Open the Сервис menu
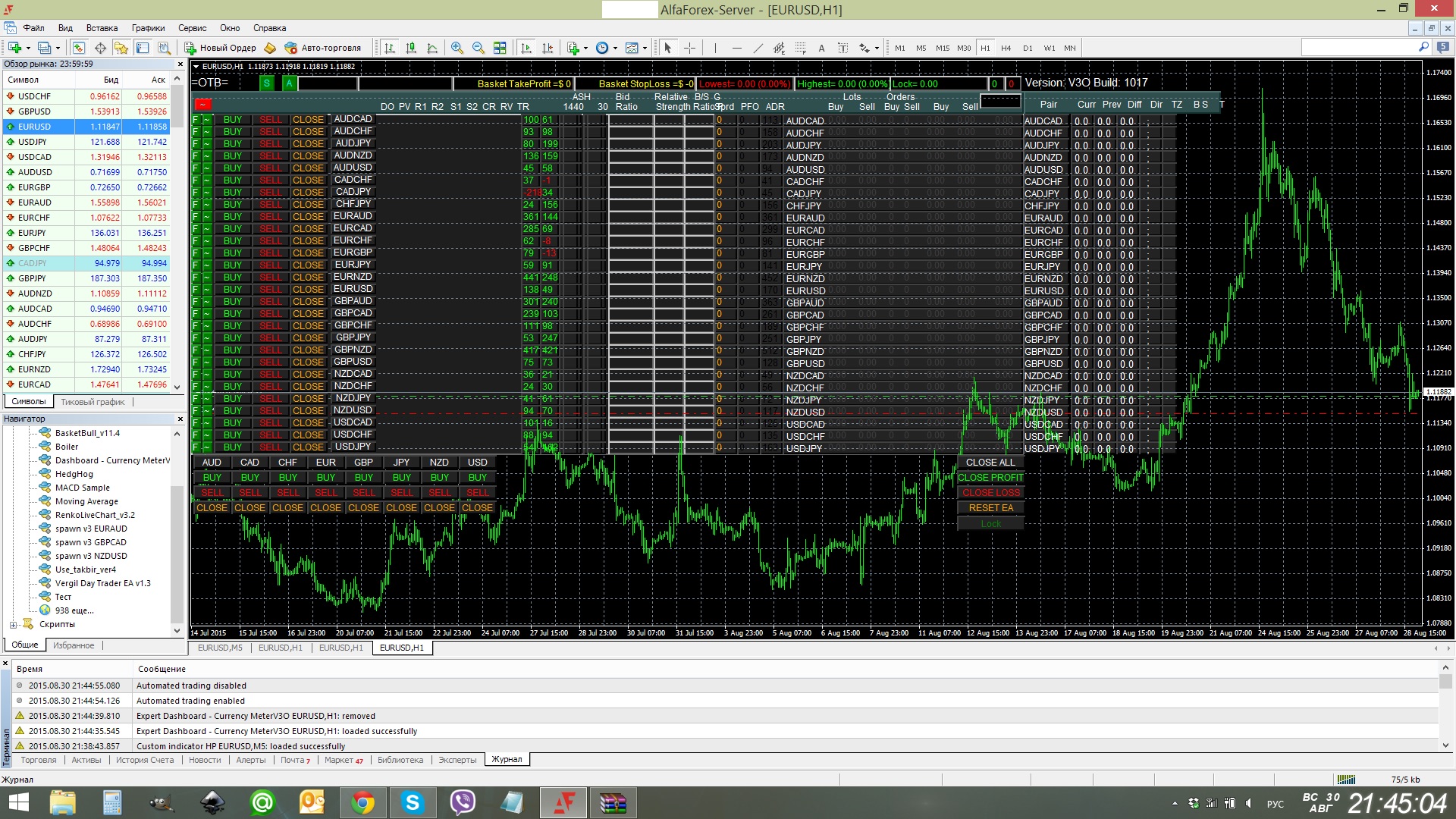Viewport: 1456px width, 819px height. pyautogui.click(x=193, y=28)
